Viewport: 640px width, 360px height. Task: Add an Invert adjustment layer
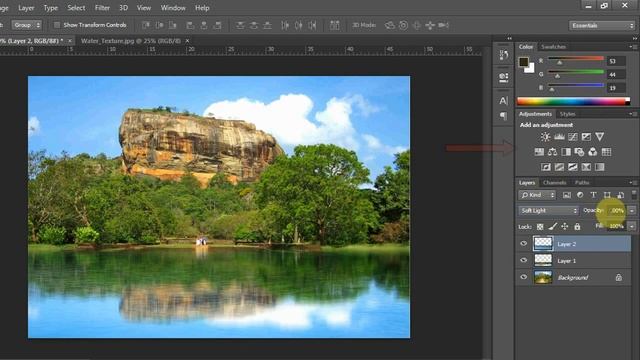[546, 167]
